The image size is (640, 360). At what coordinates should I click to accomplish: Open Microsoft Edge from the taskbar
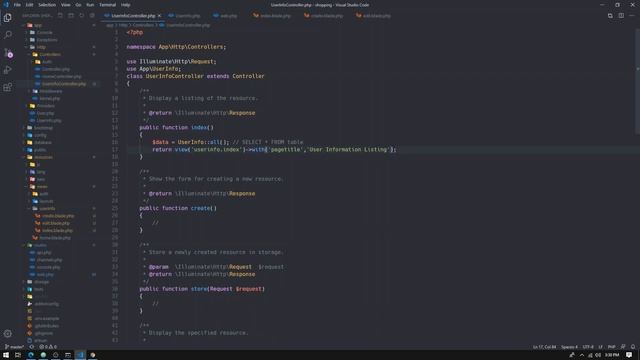coord(31,355)
